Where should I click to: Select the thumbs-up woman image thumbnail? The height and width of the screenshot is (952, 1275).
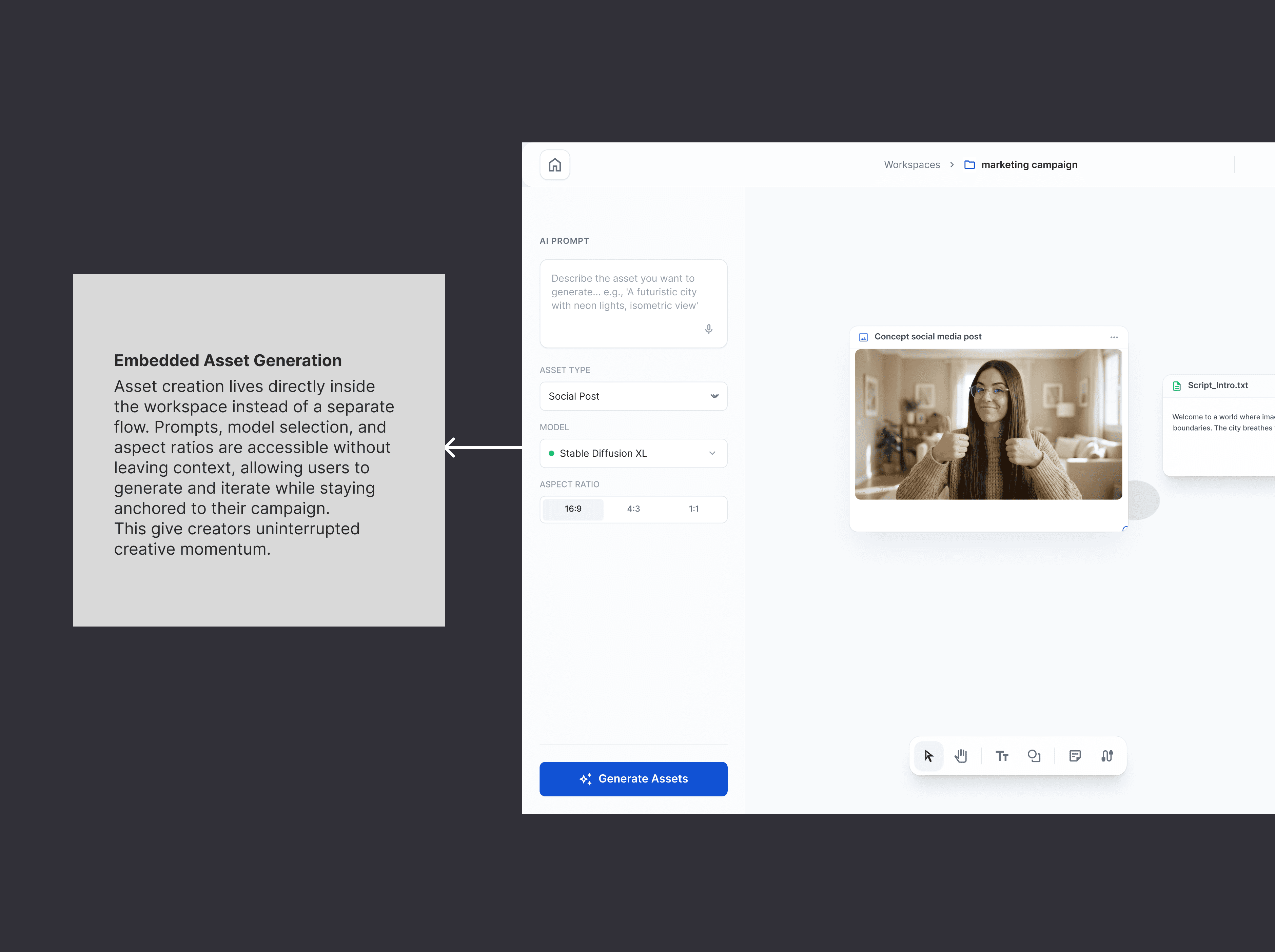[988, 424]
